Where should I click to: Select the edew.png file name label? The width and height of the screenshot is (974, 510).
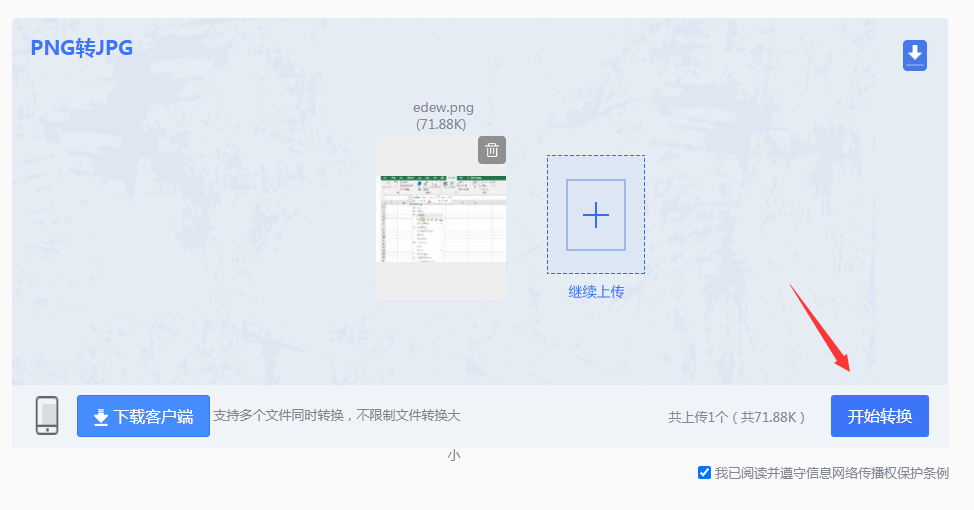443,108
